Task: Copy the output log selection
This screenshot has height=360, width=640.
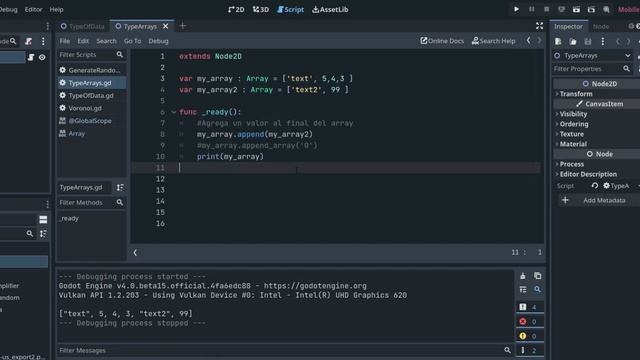Action: (x=538, y=276)
